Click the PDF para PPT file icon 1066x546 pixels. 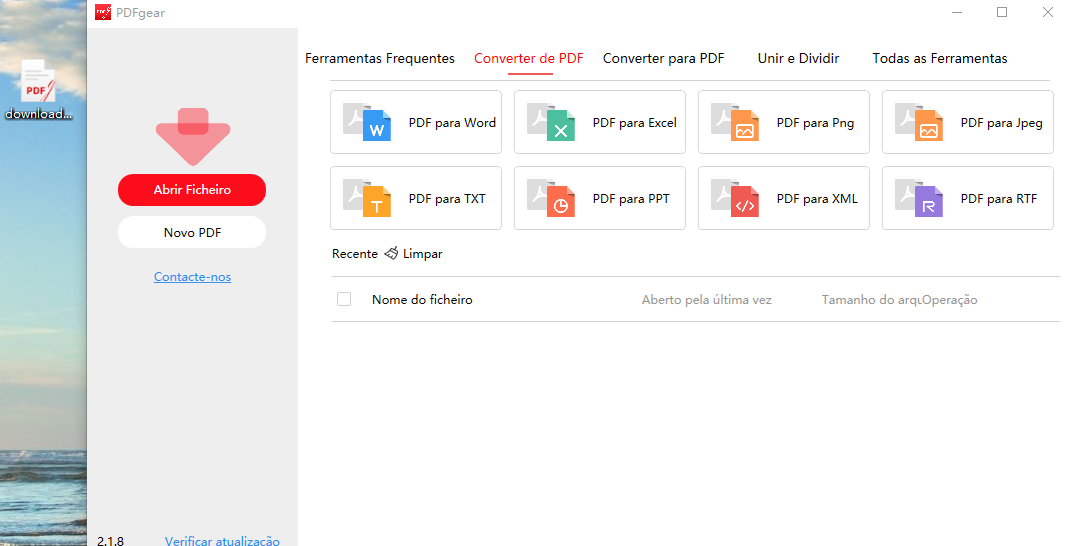click(x=551, y=199)
